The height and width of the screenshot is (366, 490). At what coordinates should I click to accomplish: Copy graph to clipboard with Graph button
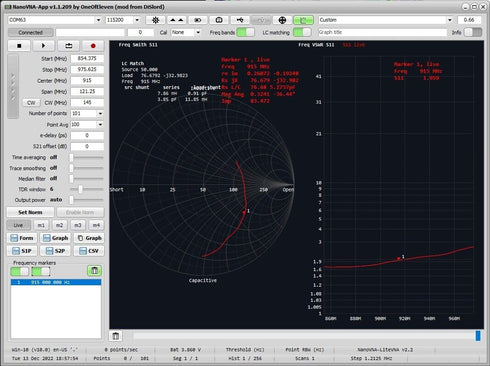[89, 238]
